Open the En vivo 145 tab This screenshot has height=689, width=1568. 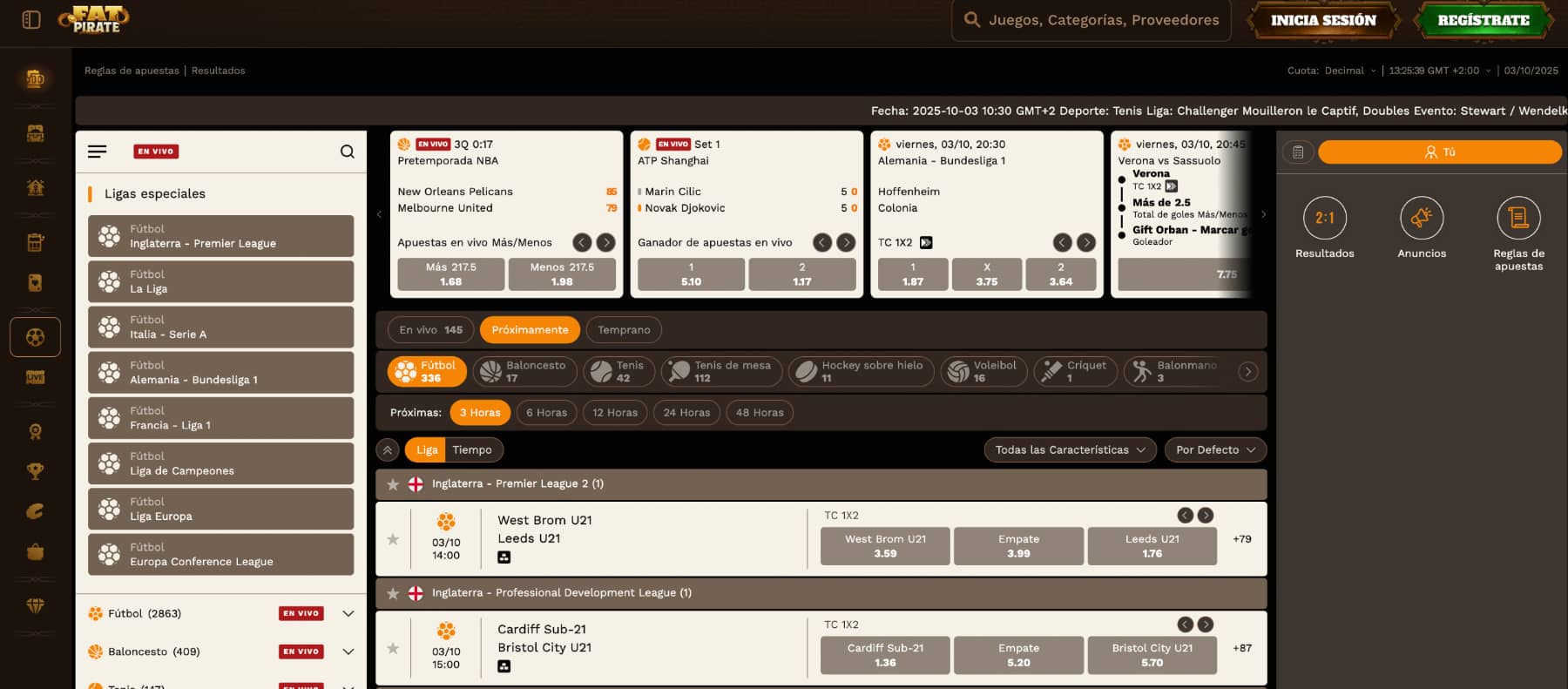pos(430,330)
